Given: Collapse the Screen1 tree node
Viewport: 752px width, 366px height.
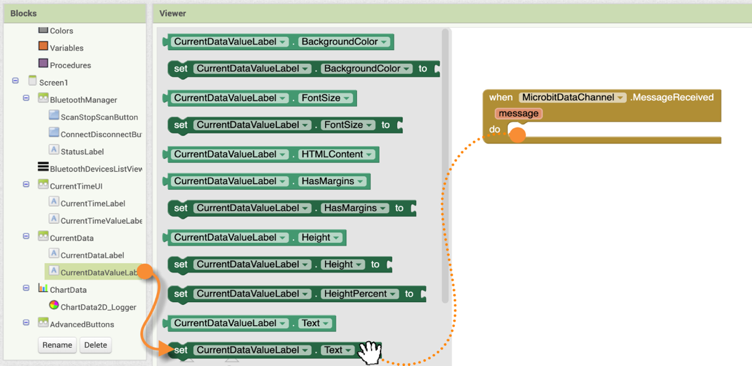Looking at the screenshot, I should pyautogui.click(x=15, y=81).
